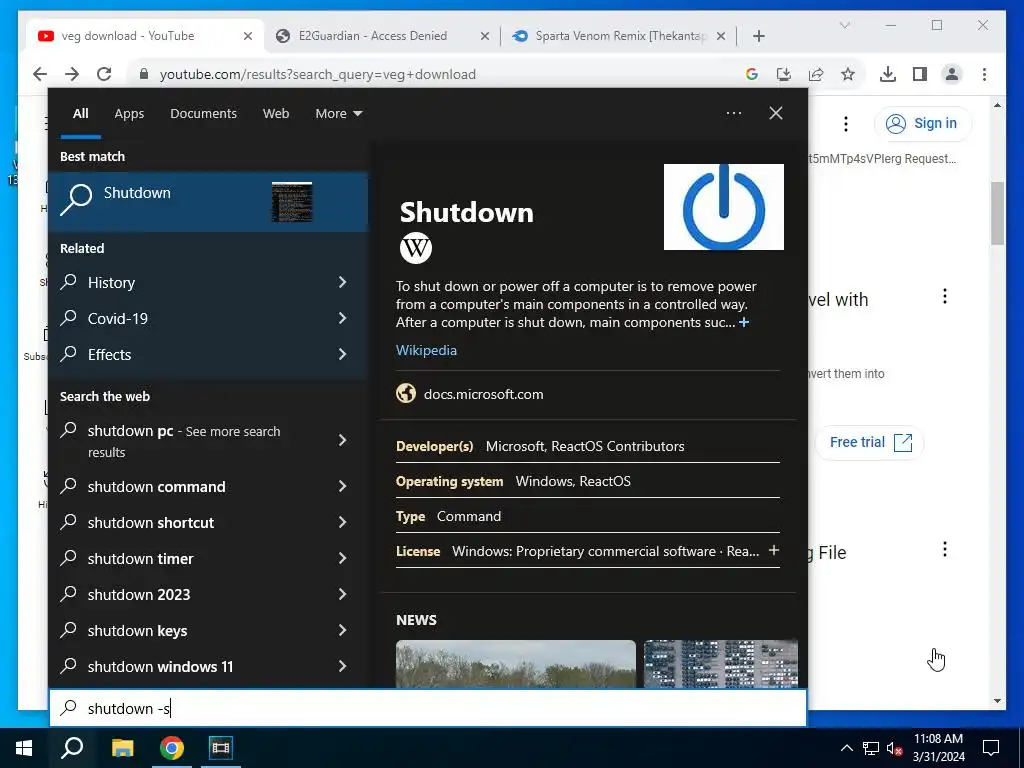The image size is (1024, 768).
Task: Switch to Sparta Venom Remix tab
Action: (620, 36)
